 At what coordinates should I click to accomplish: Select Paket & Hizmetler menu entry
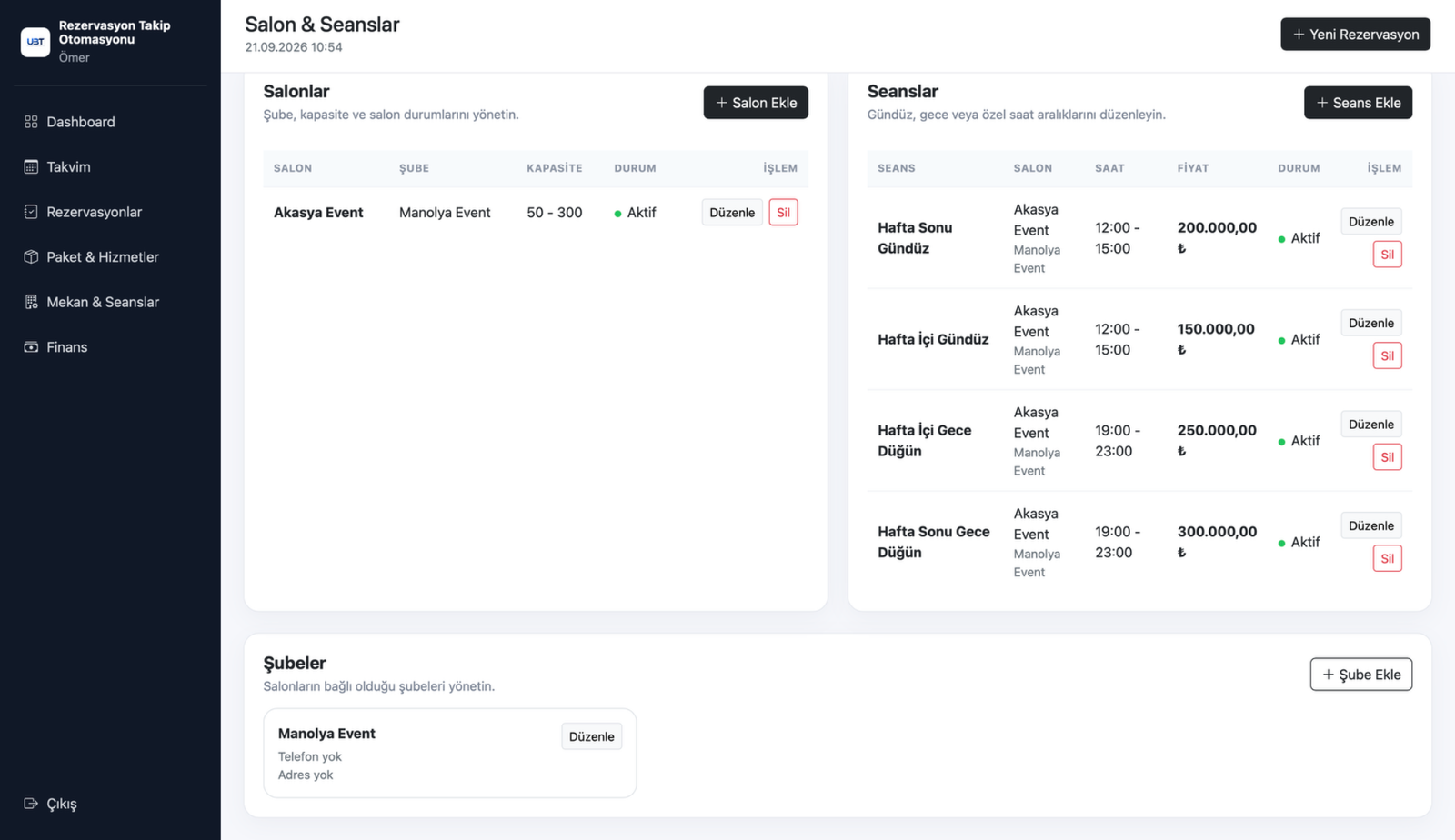click(110, 257)
